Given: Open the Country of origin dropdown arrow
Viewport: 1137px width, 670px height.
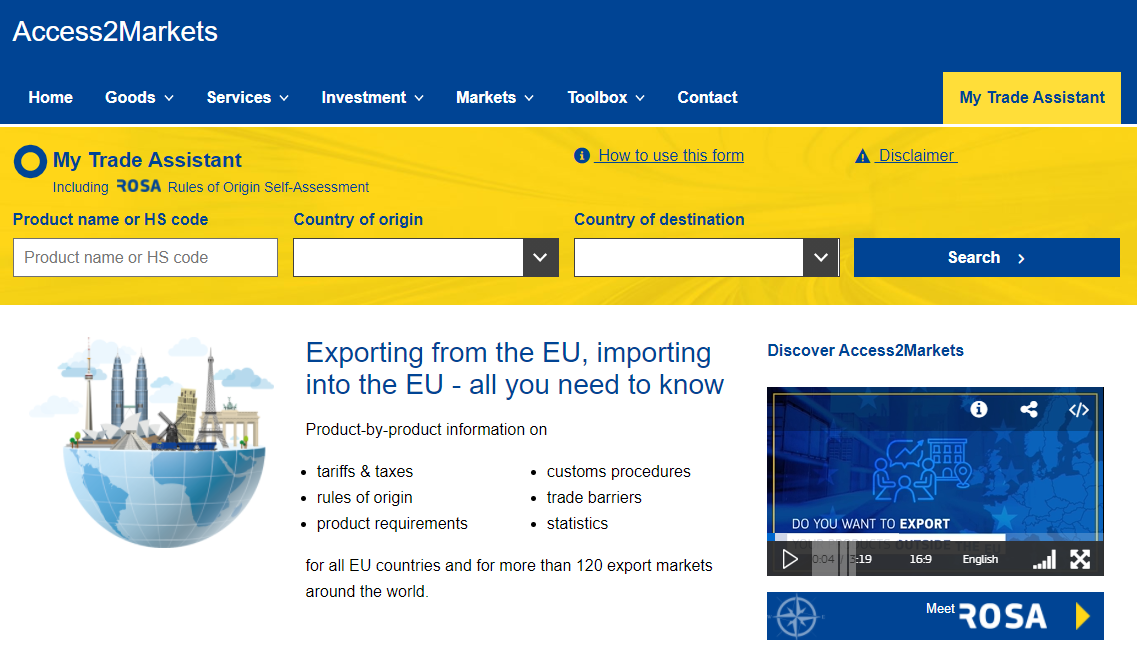Looking at the screenshot, I should click(x=540, y=257).
